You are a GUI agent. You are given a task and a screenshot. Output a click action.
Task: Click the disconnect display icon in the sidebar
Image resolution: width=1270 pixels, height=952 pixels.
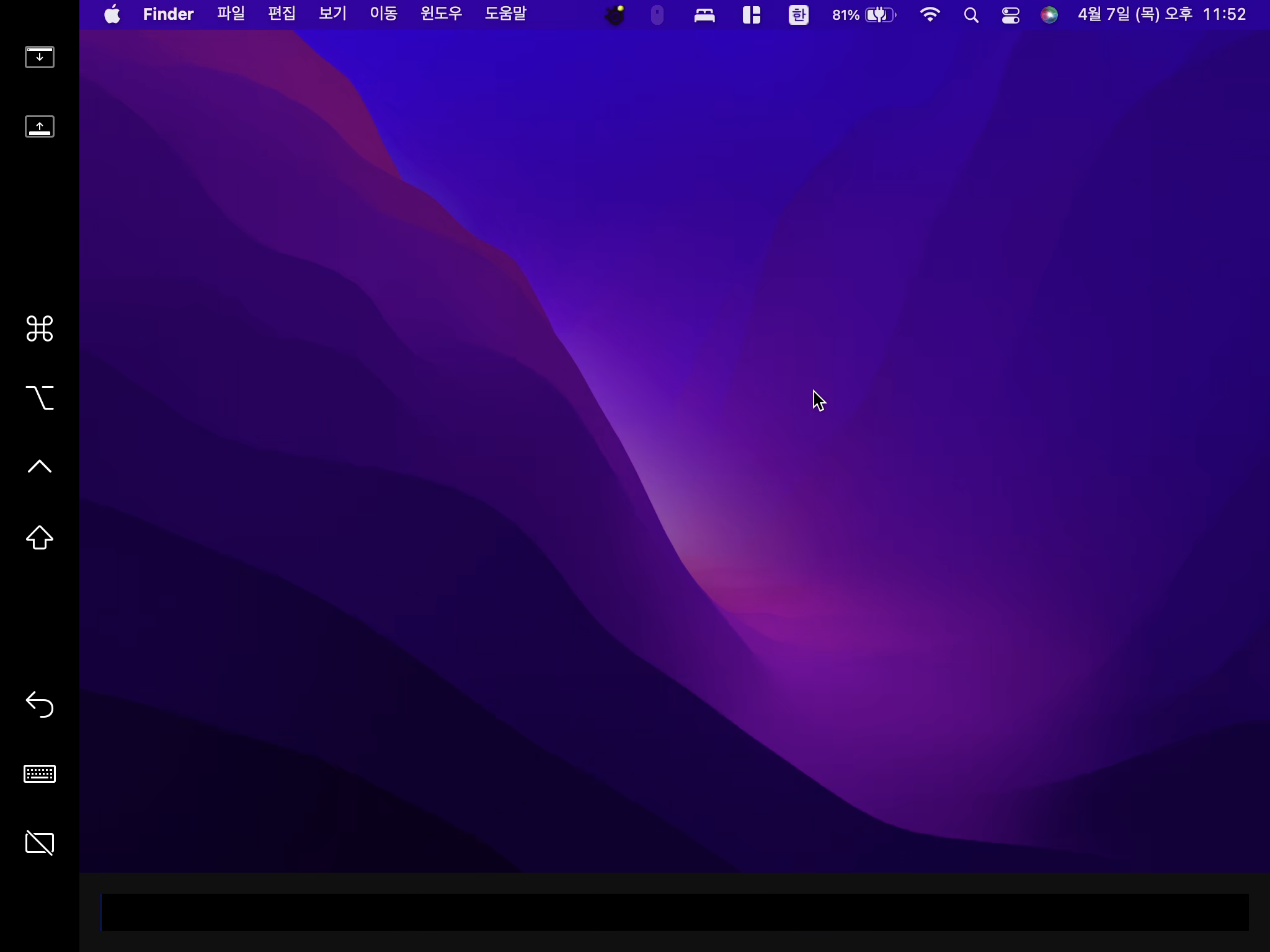click(39, 843)
